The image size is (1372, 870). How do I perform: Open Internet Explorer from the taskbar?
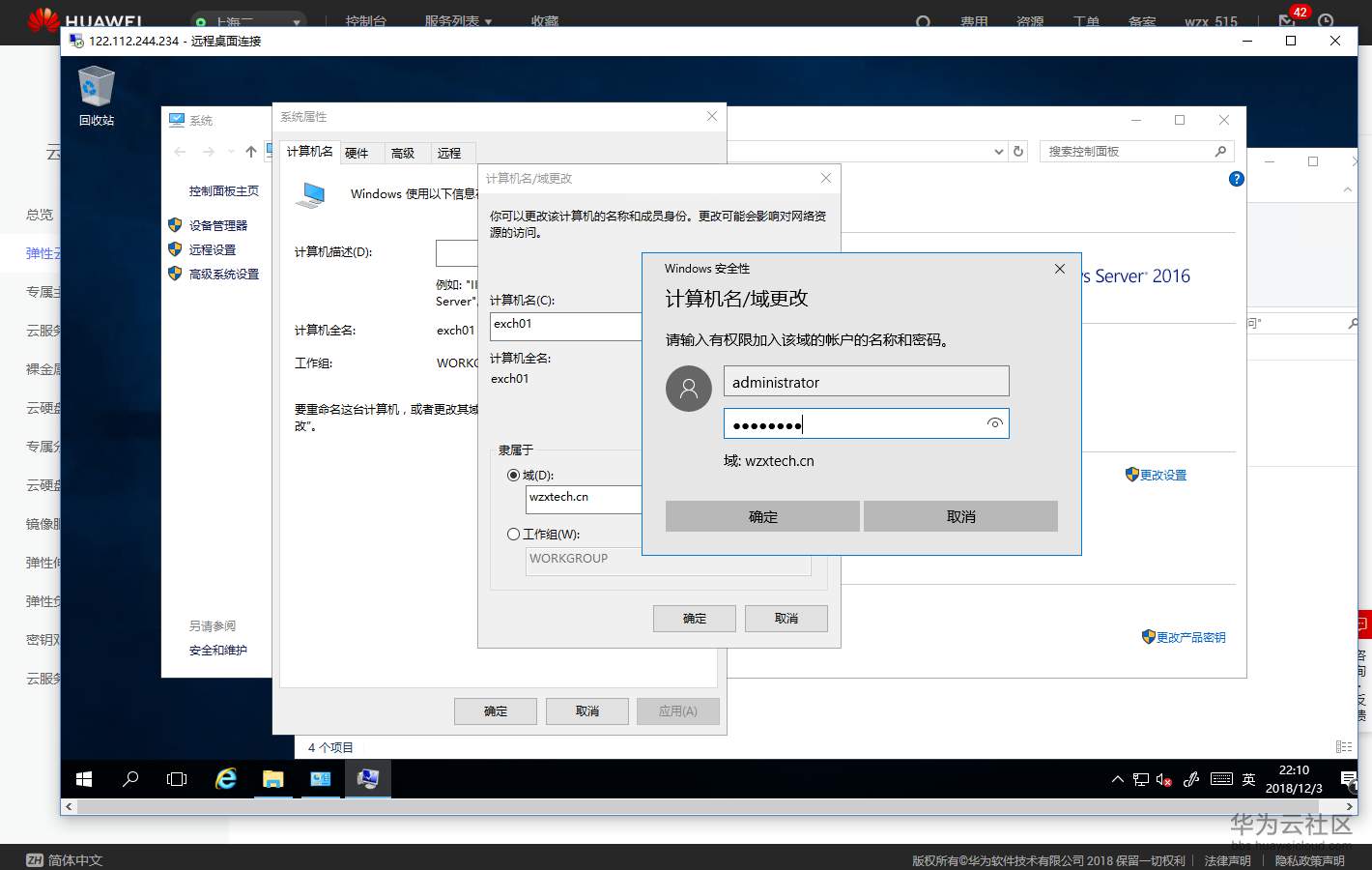[x=225, y=778]
